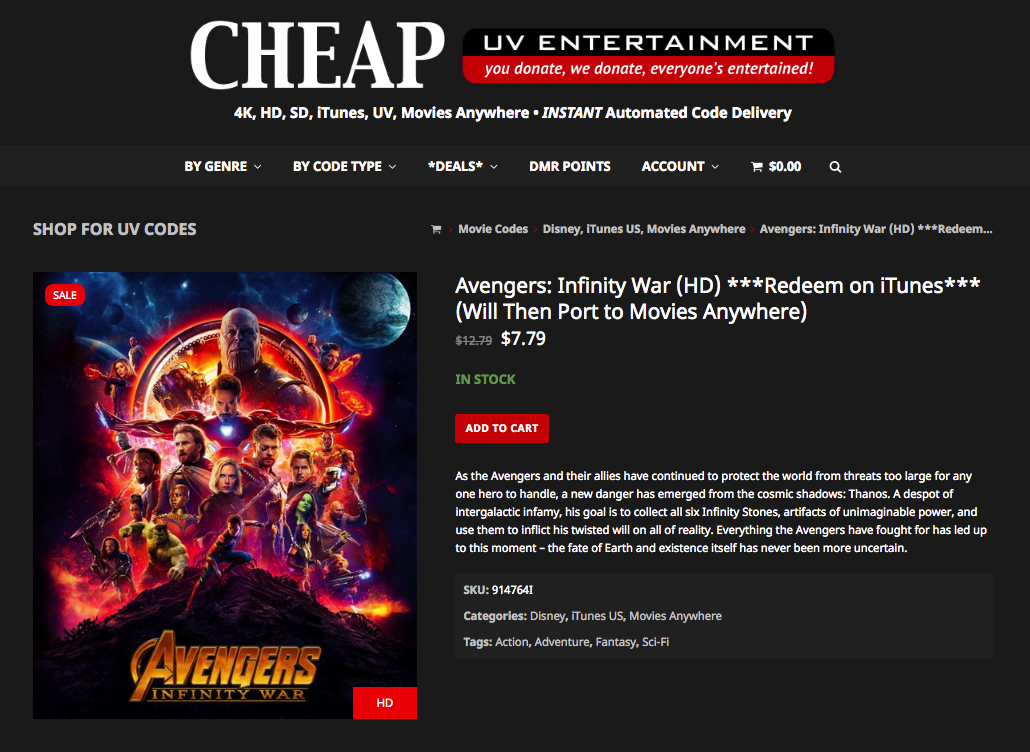
Task: Open the *DEALS* dropdown menu
Action: [462, 166]
